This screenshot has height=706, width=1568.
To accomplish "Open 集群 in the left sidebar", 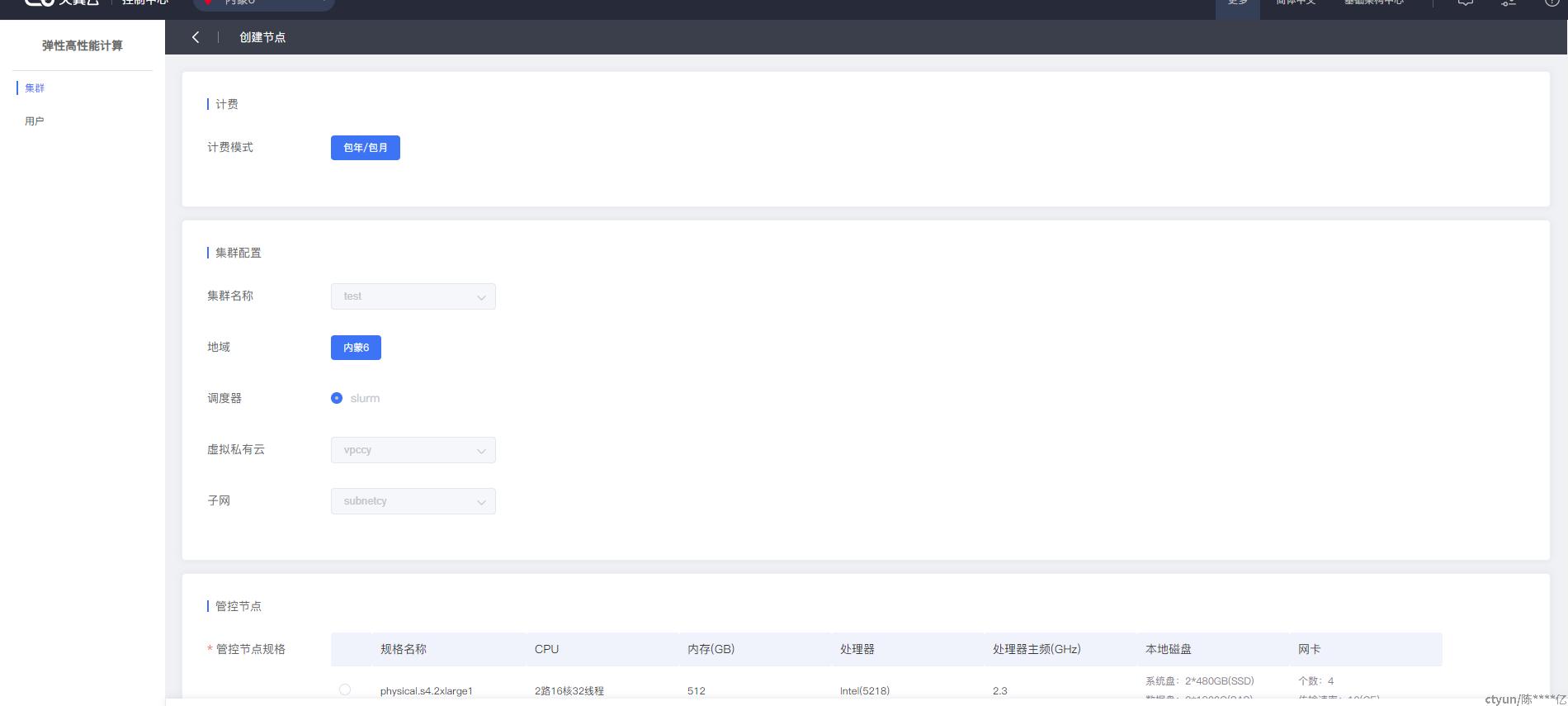I will 35,88.
